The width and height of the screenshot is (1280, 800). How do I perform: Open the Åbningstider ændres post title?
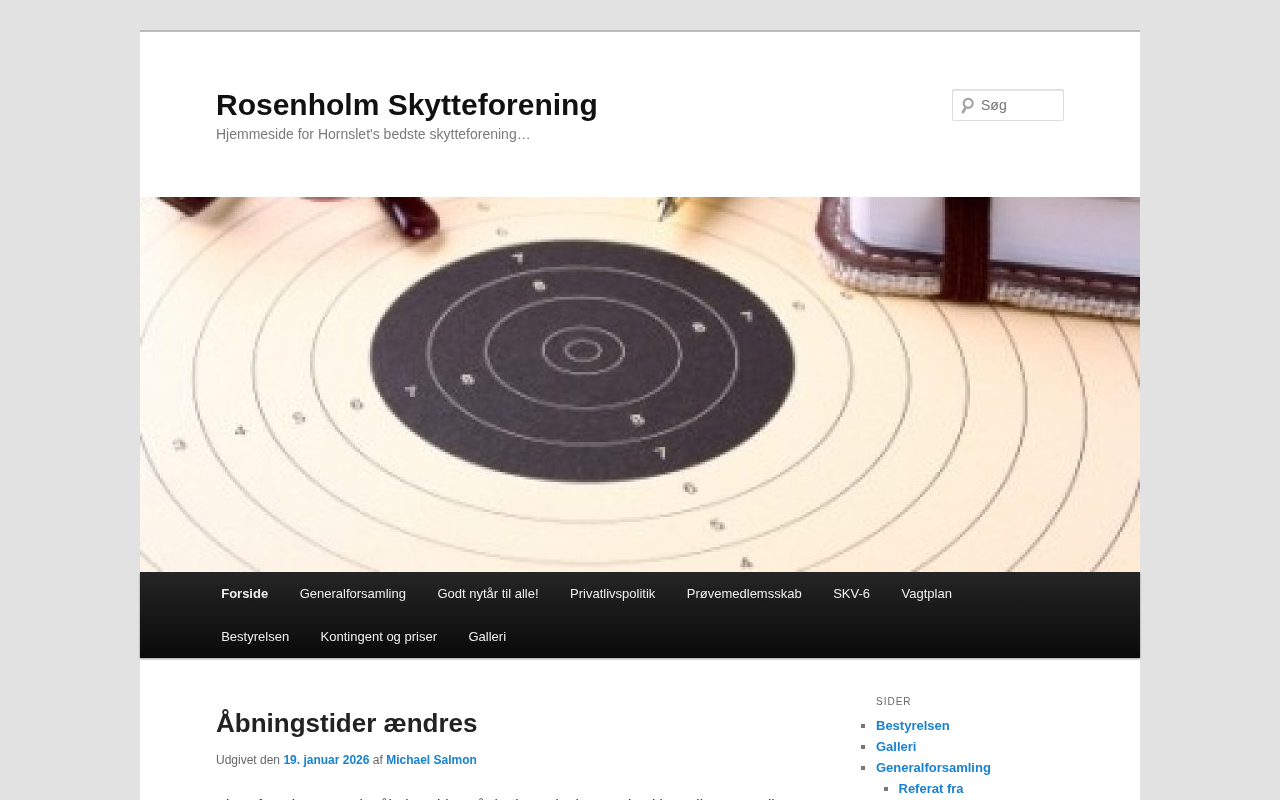point(346,723)
